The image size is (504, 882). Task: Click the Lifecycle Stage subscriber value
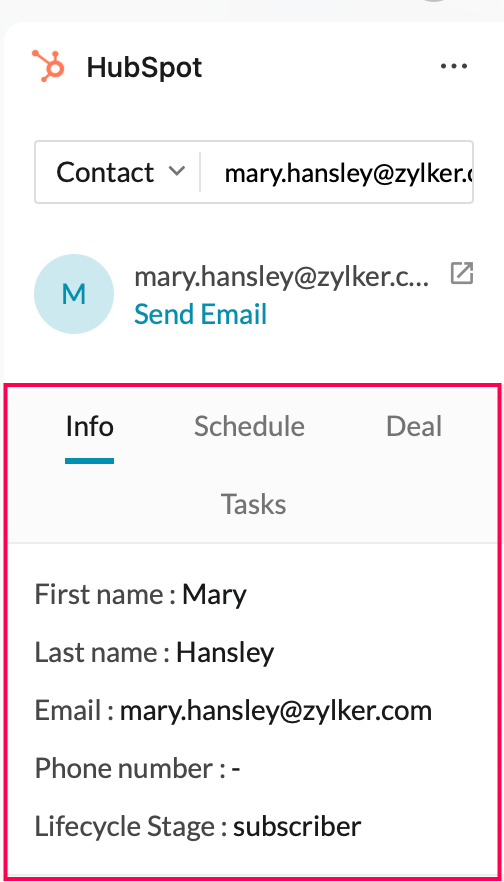tap(297, 826)
